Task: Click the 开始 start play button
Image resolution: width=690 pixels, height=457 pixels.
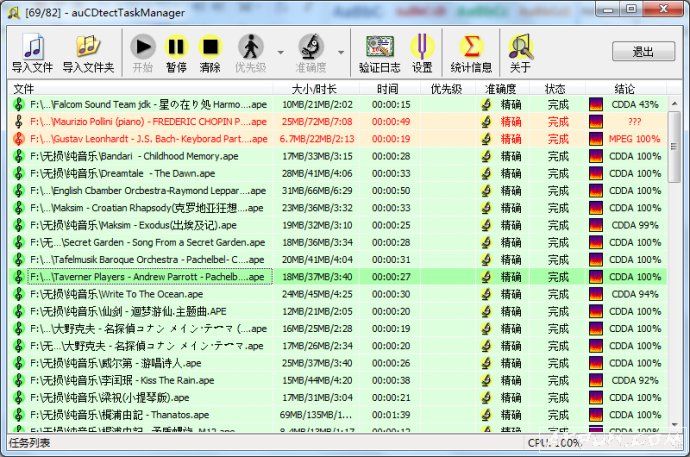Action: coord(143,47)
